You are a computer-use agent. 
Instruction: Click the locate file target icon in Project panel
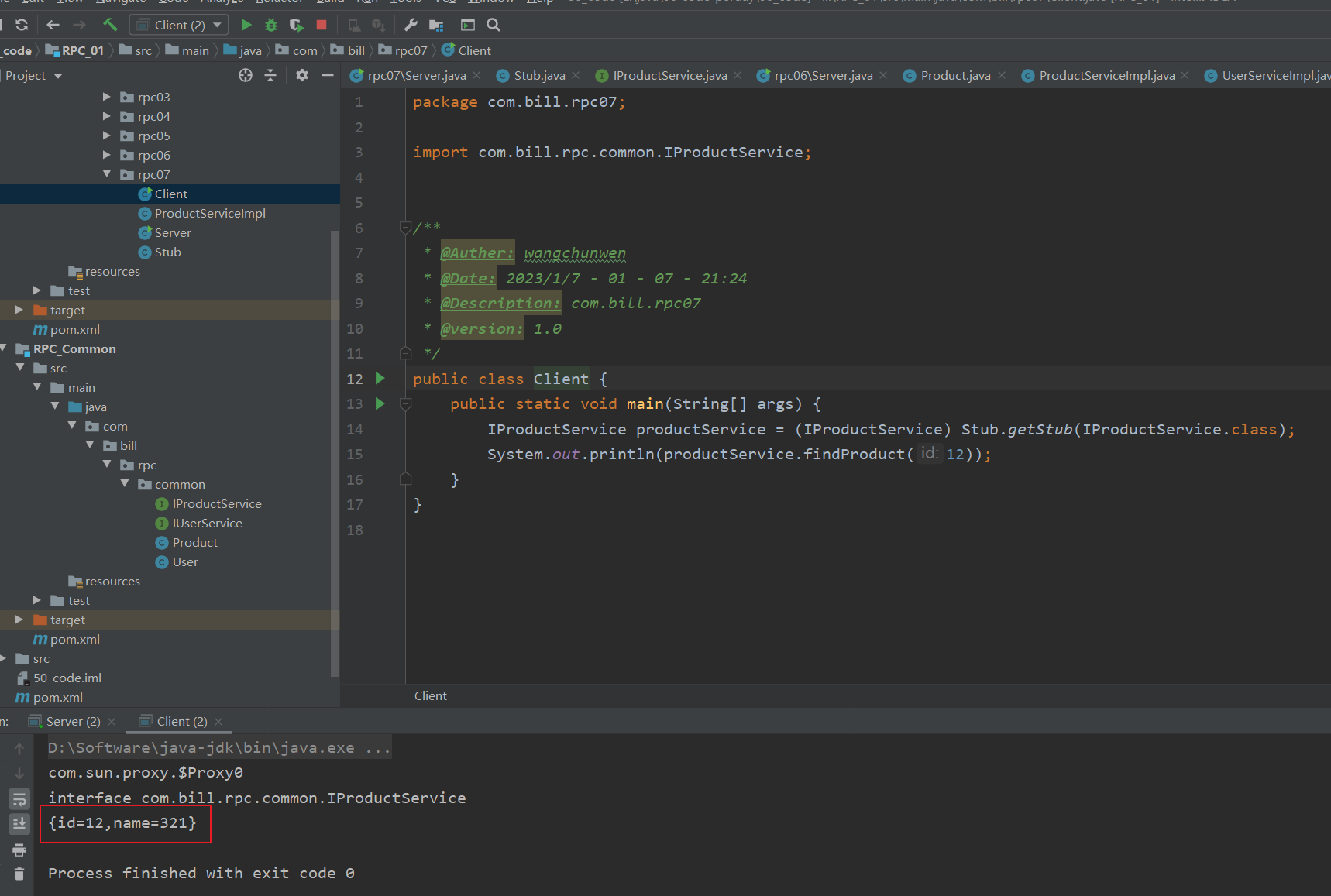246,75
